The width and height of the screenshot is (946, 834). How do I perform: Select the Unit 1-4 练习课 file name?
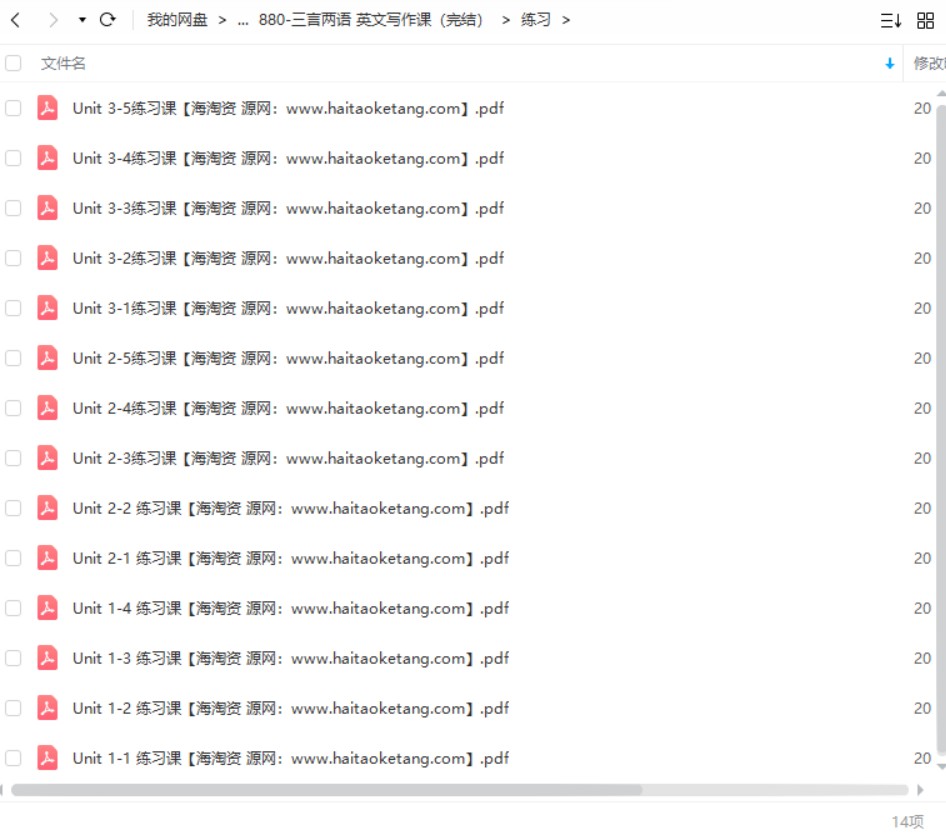click(291, 610)
